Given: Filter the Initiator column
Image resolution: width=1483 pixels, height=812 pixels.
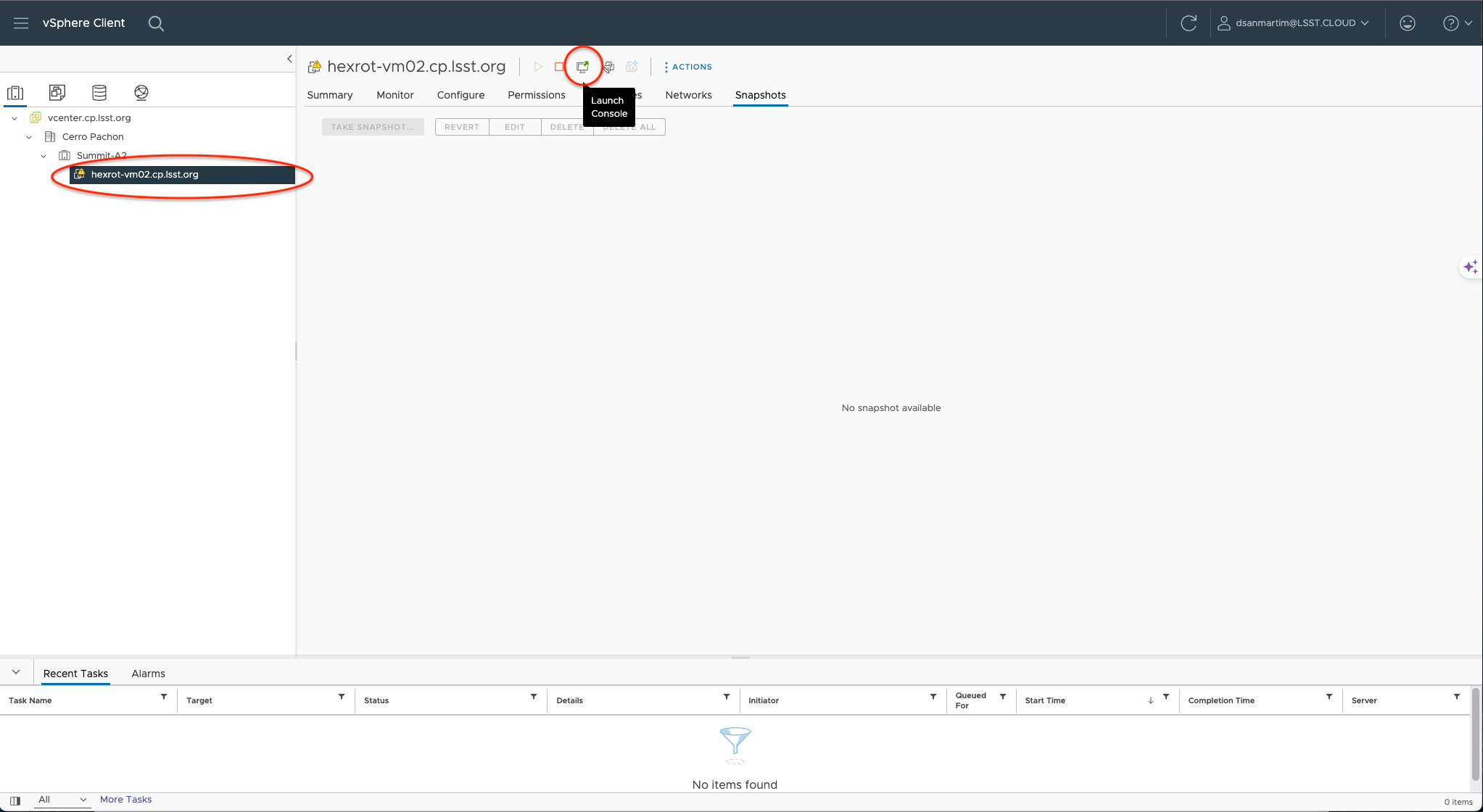Looking at the screenshot, I should point(933,697).
